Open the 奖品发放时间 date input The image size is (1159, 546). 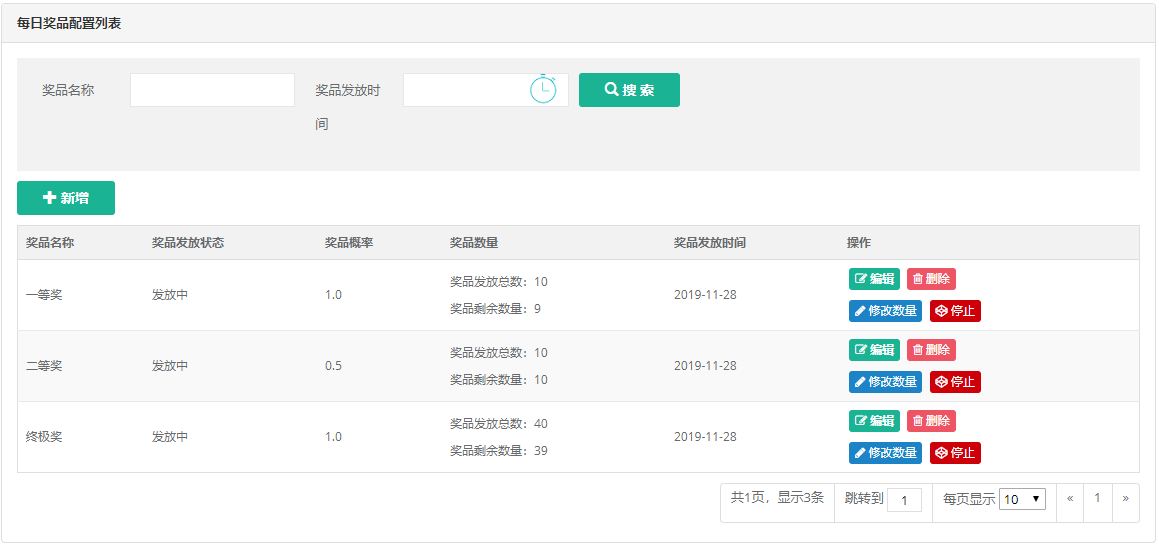[x=486, y=90]
